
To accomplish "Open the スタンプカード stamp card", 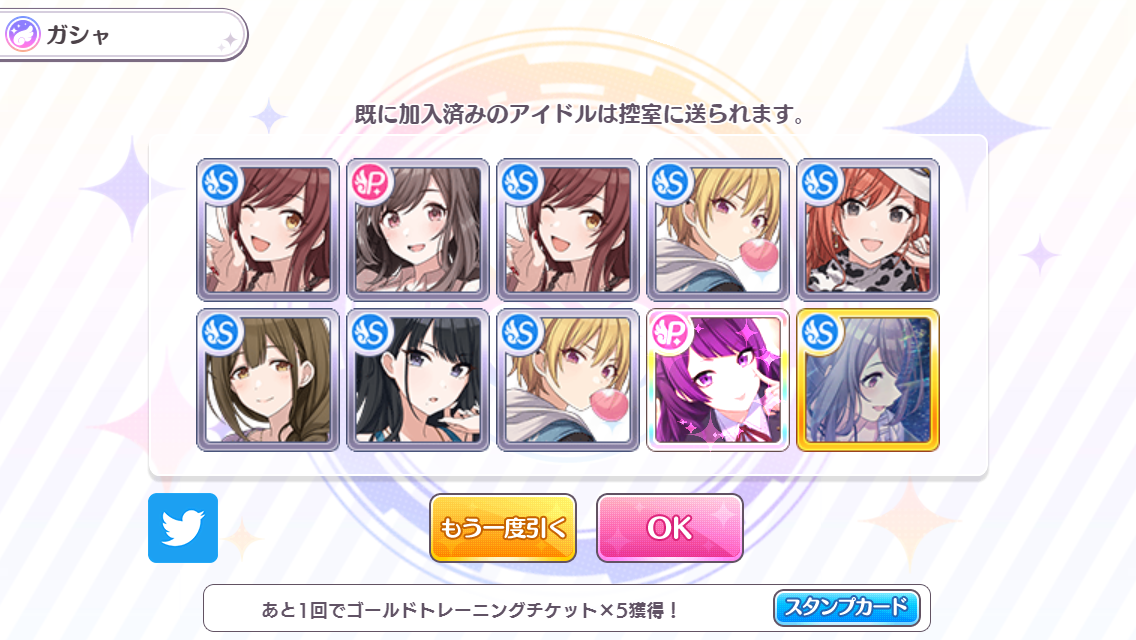I will coord(846,607).
